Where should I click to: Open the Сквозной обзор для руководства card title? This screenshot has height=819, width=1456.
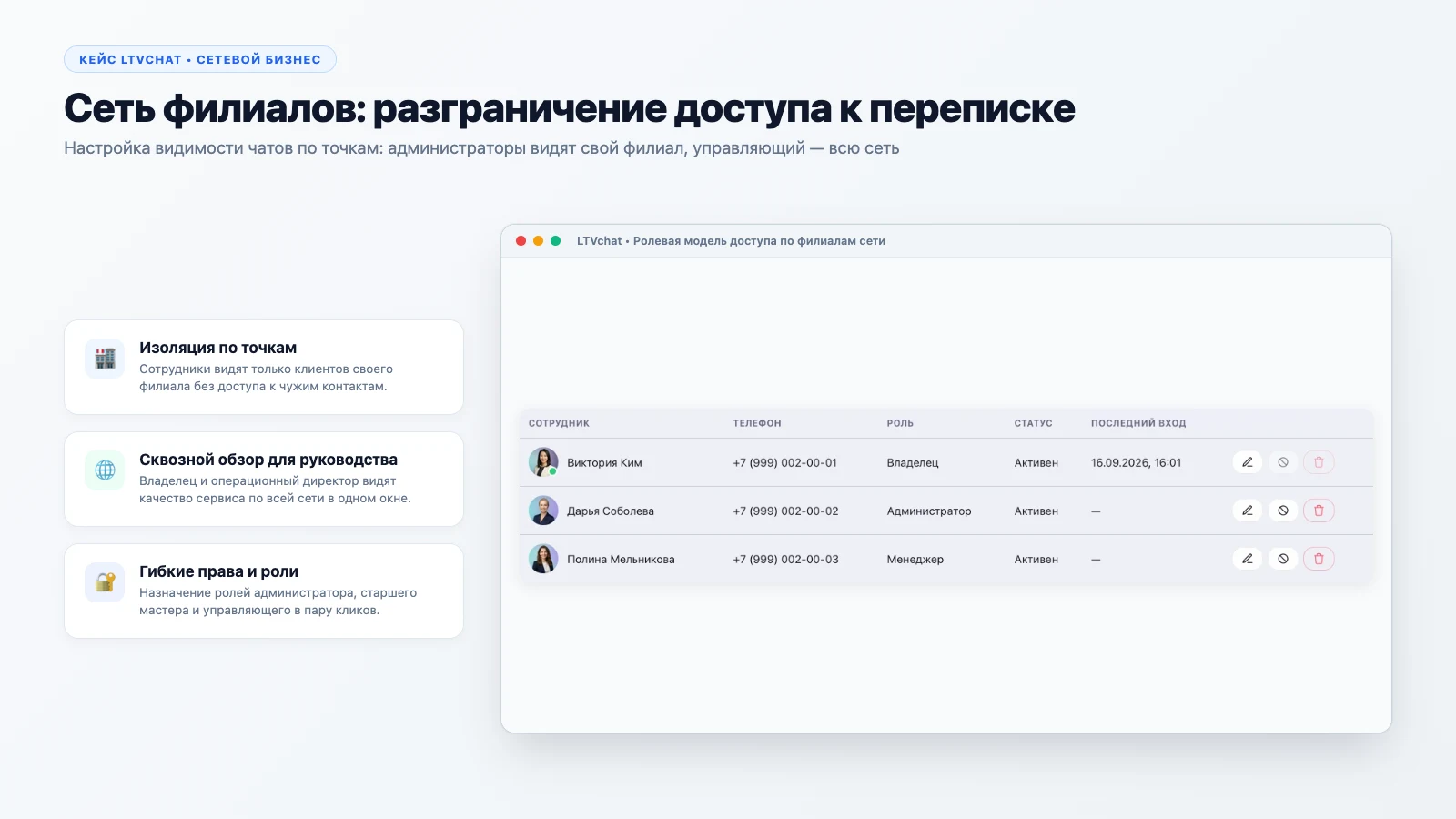tap(268, 460)
